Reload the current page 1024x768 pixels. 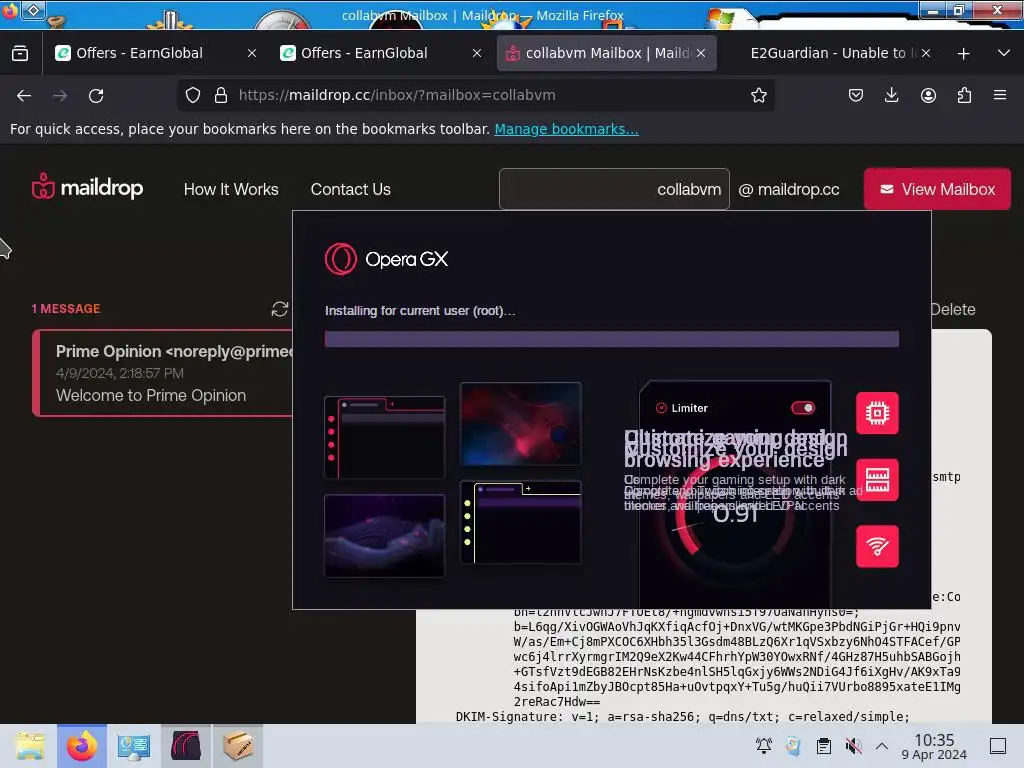click(x=96, y=95)
